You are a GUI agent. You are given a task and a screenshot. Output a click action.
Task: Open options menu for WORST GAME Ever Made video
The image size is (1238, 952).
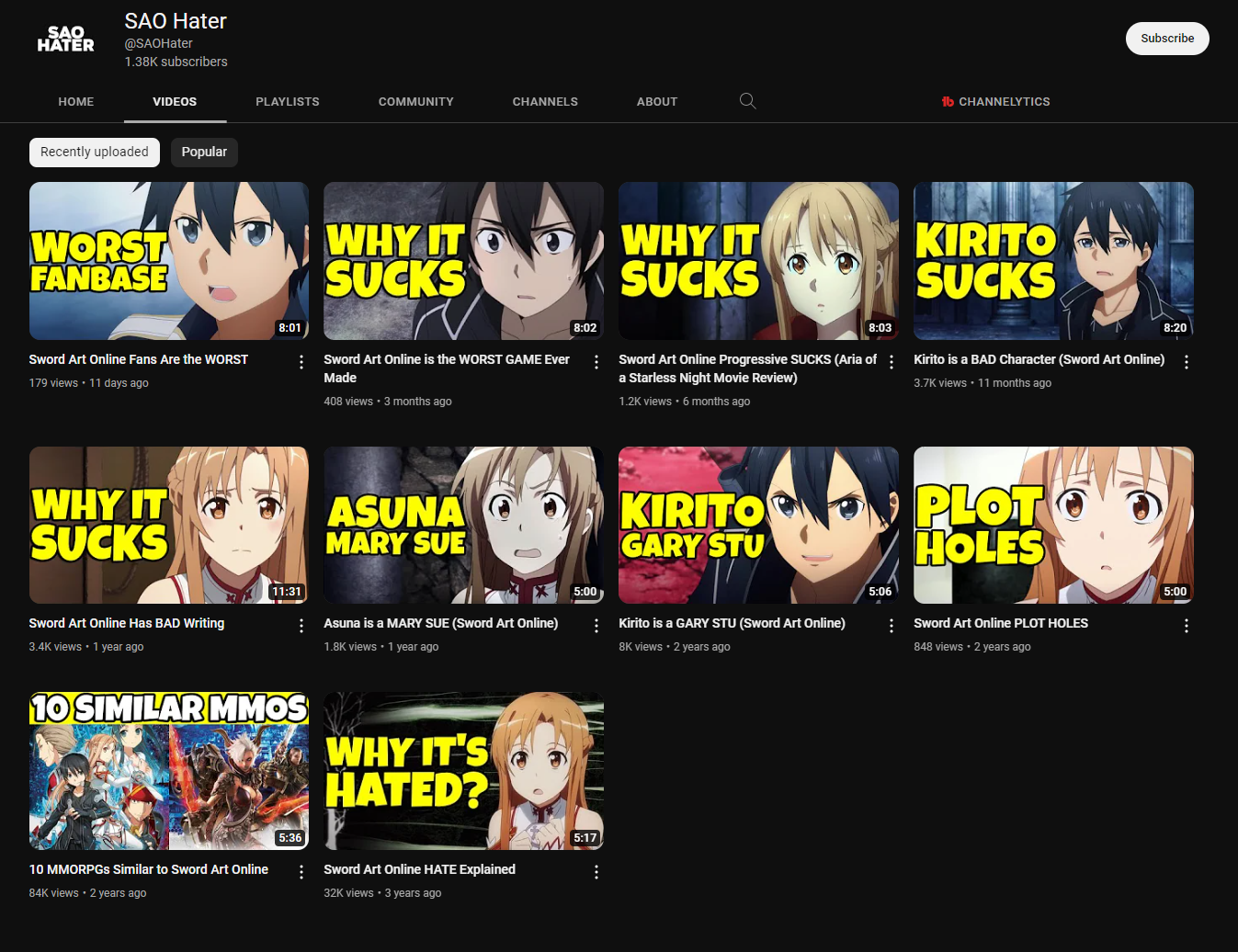click(x=596, y=362)
